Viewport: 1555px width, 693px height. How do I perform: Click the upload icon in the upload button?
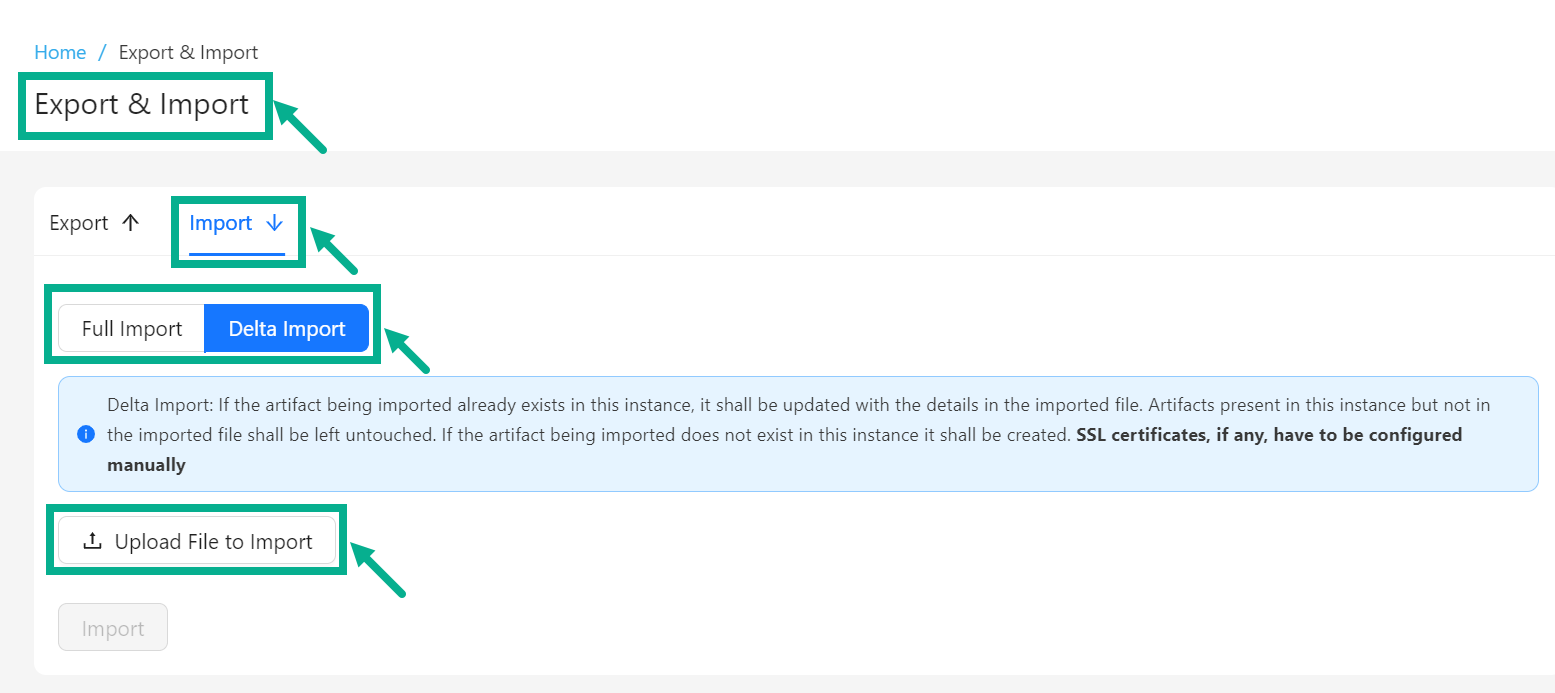(92, 541)
